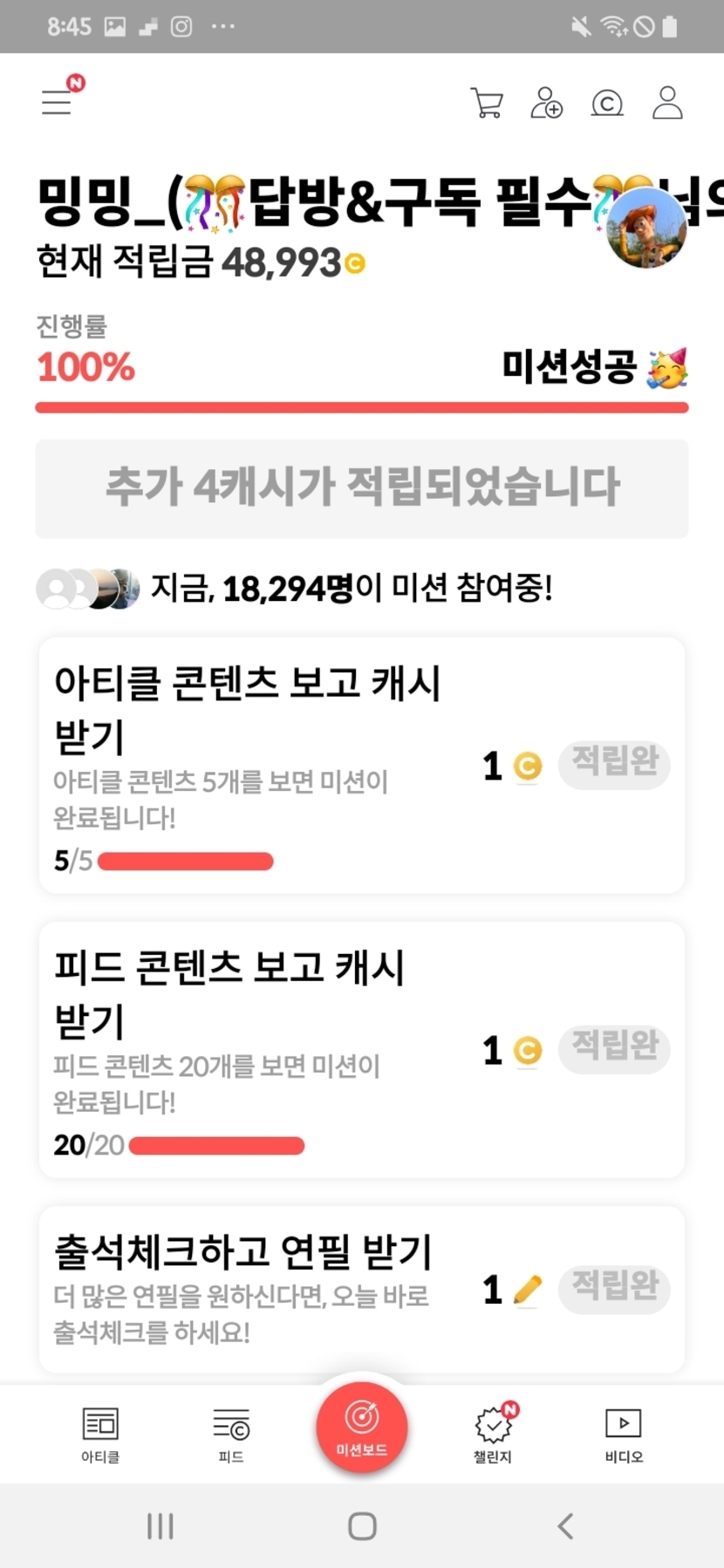Open the user profile icon
724x1568 pixels.
[667, 103]
